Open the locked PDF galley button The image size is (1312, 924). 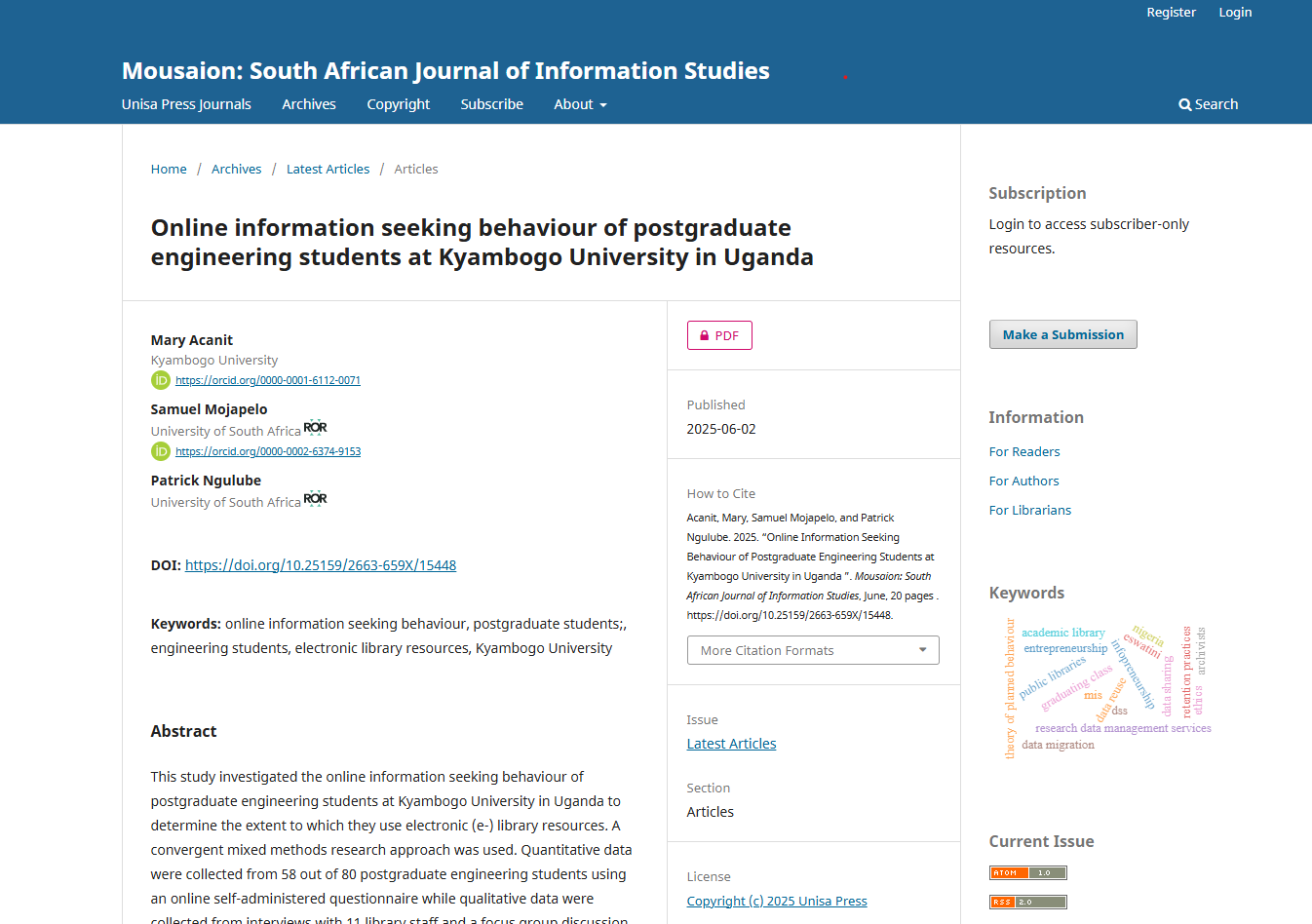click(719, 335)
